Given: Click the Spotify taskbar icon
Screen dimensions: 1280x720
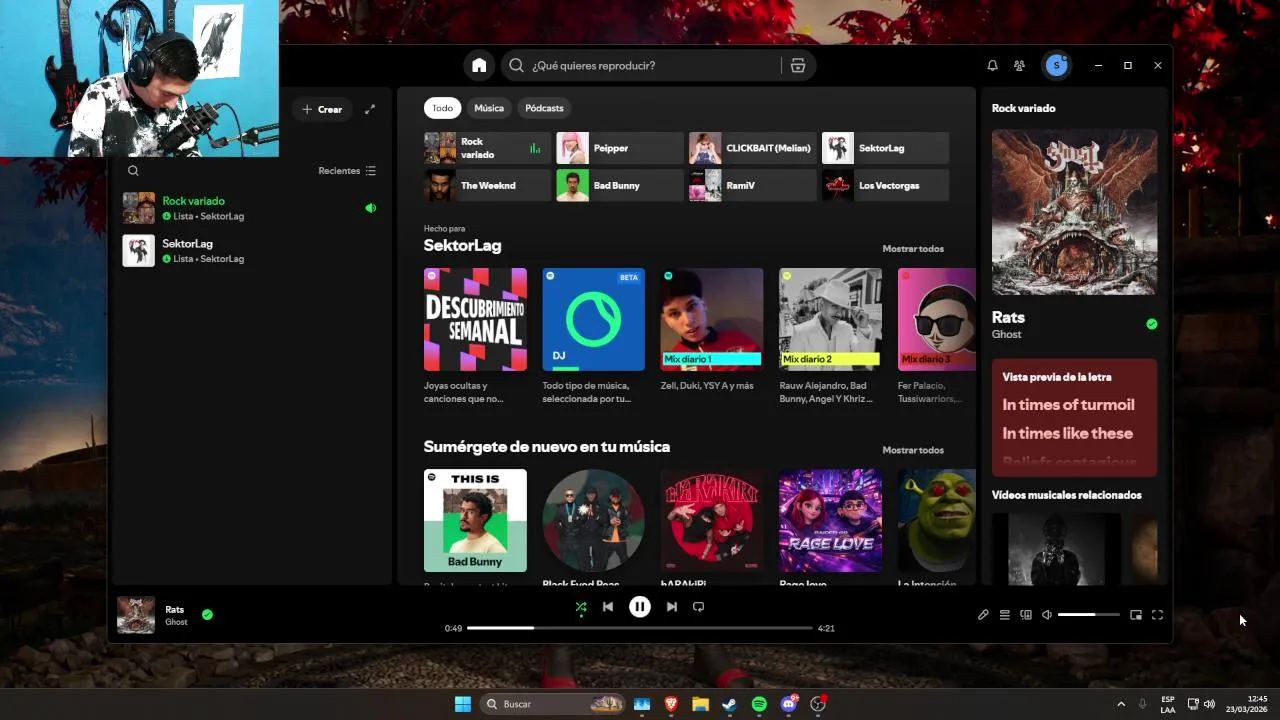Looking at the screenshot, I should (759, 704).
